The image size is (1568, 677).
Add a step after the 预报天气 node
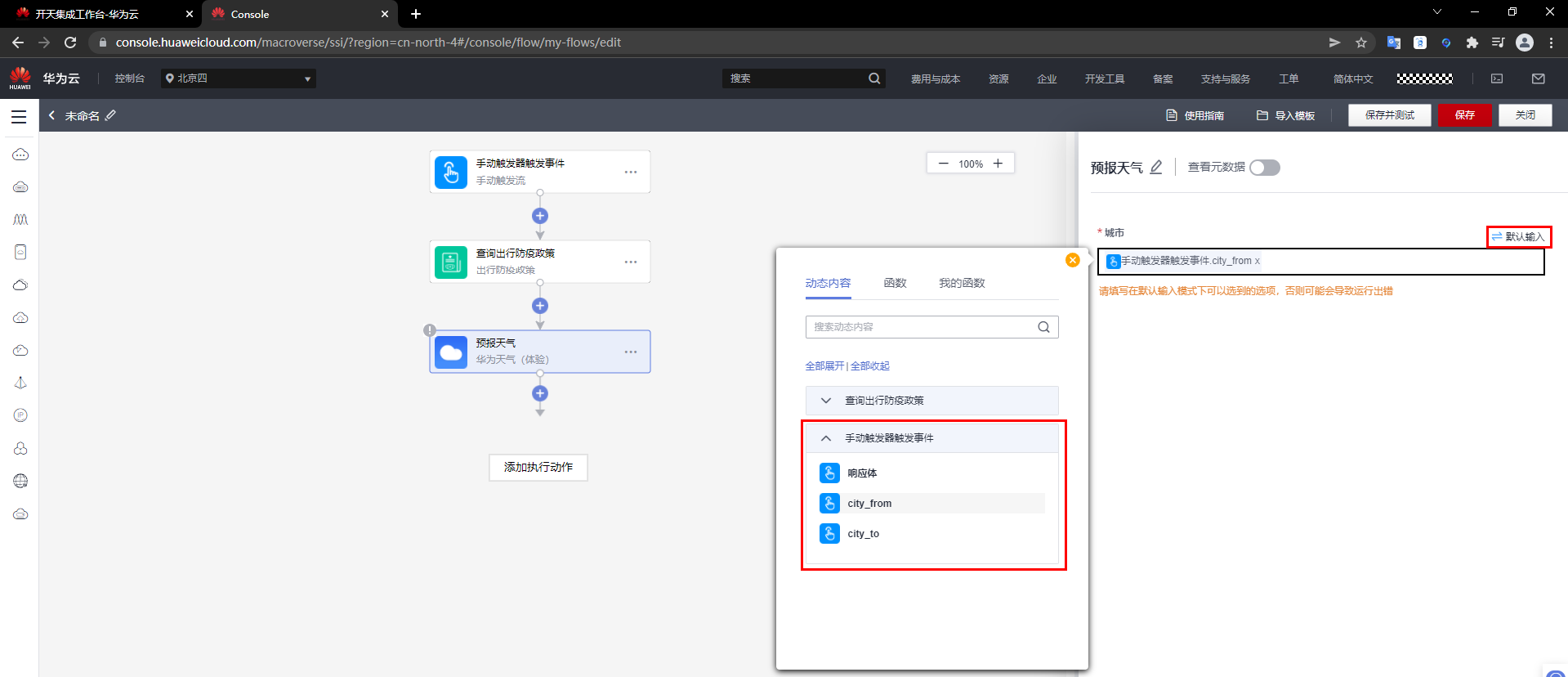(539, 393)
